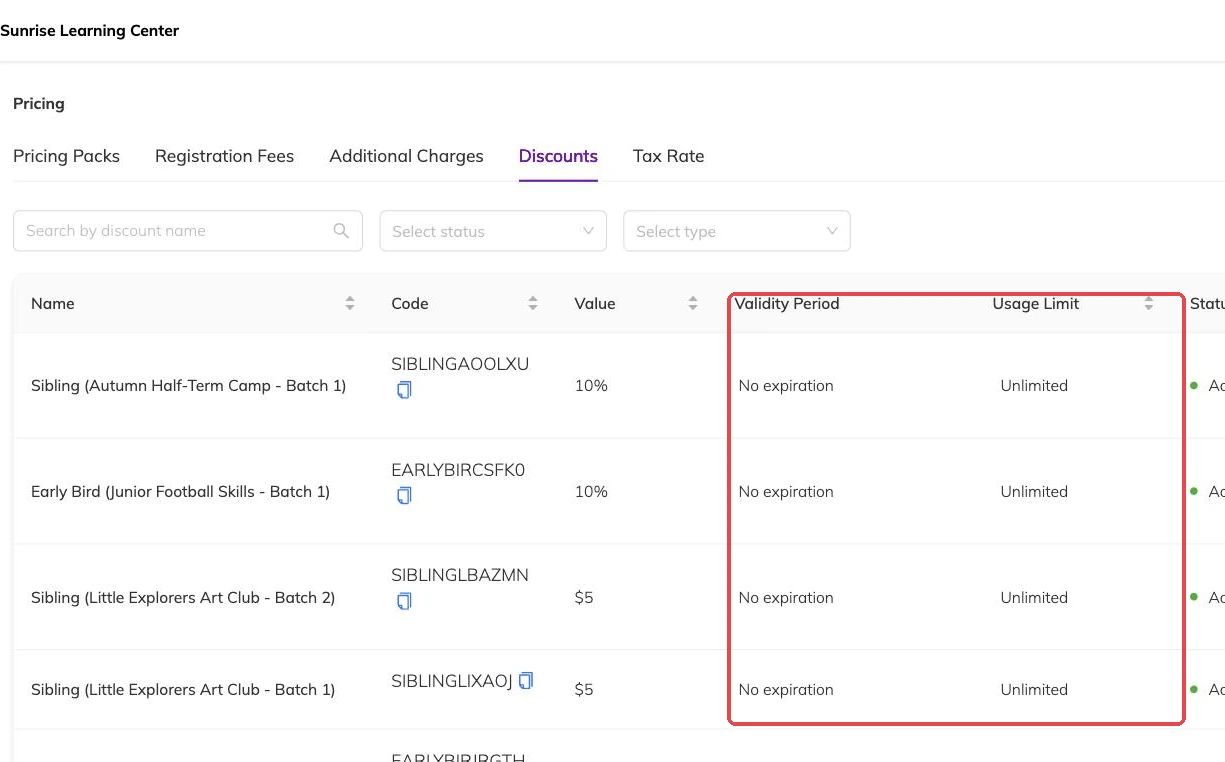Select Sibling (Little Explorers Art Club - Batch 2) name
The image size is (1225, 762).
coord(183,598)
